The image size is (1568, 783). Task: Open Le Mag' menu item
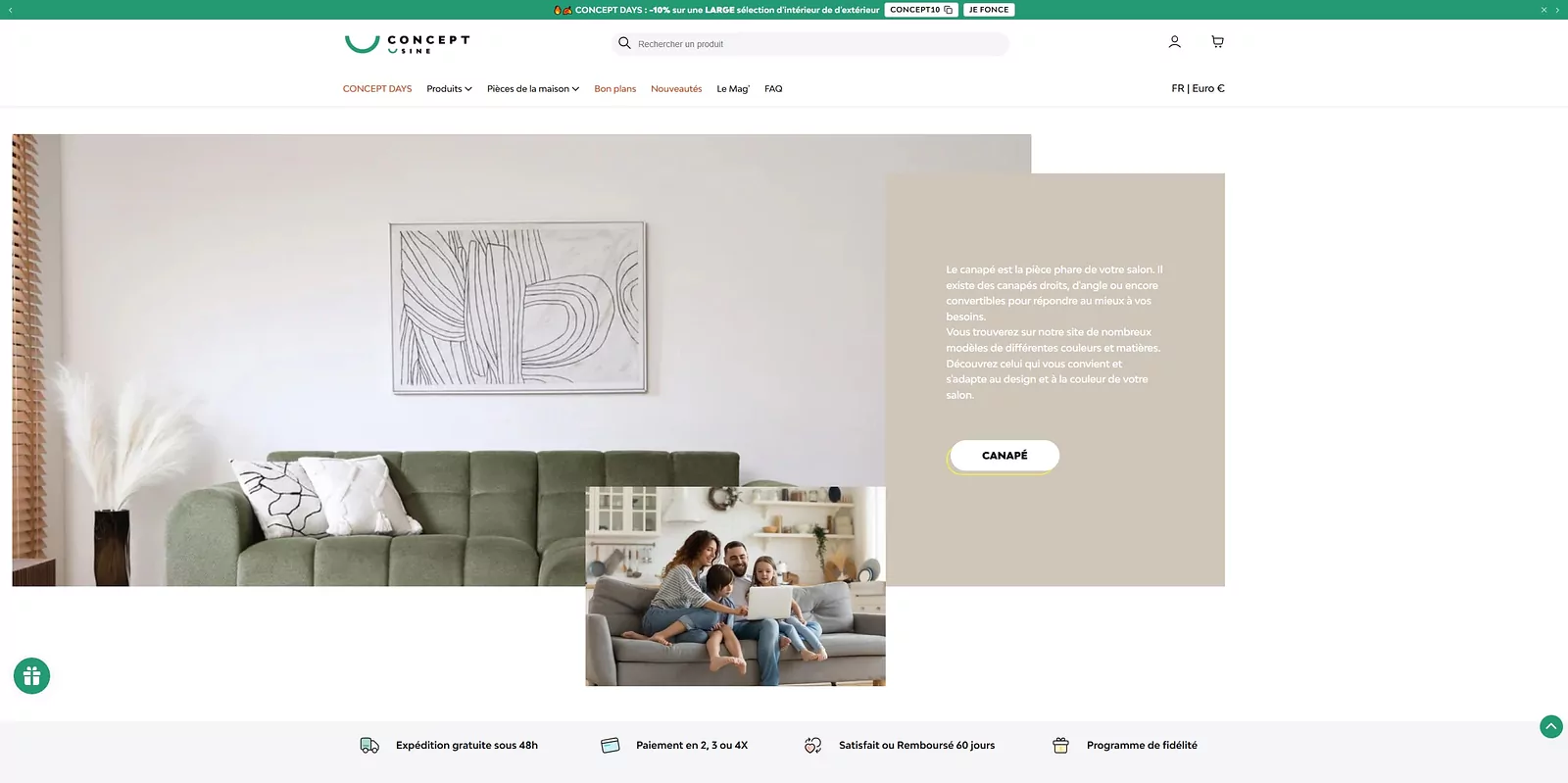click(733, 89)
